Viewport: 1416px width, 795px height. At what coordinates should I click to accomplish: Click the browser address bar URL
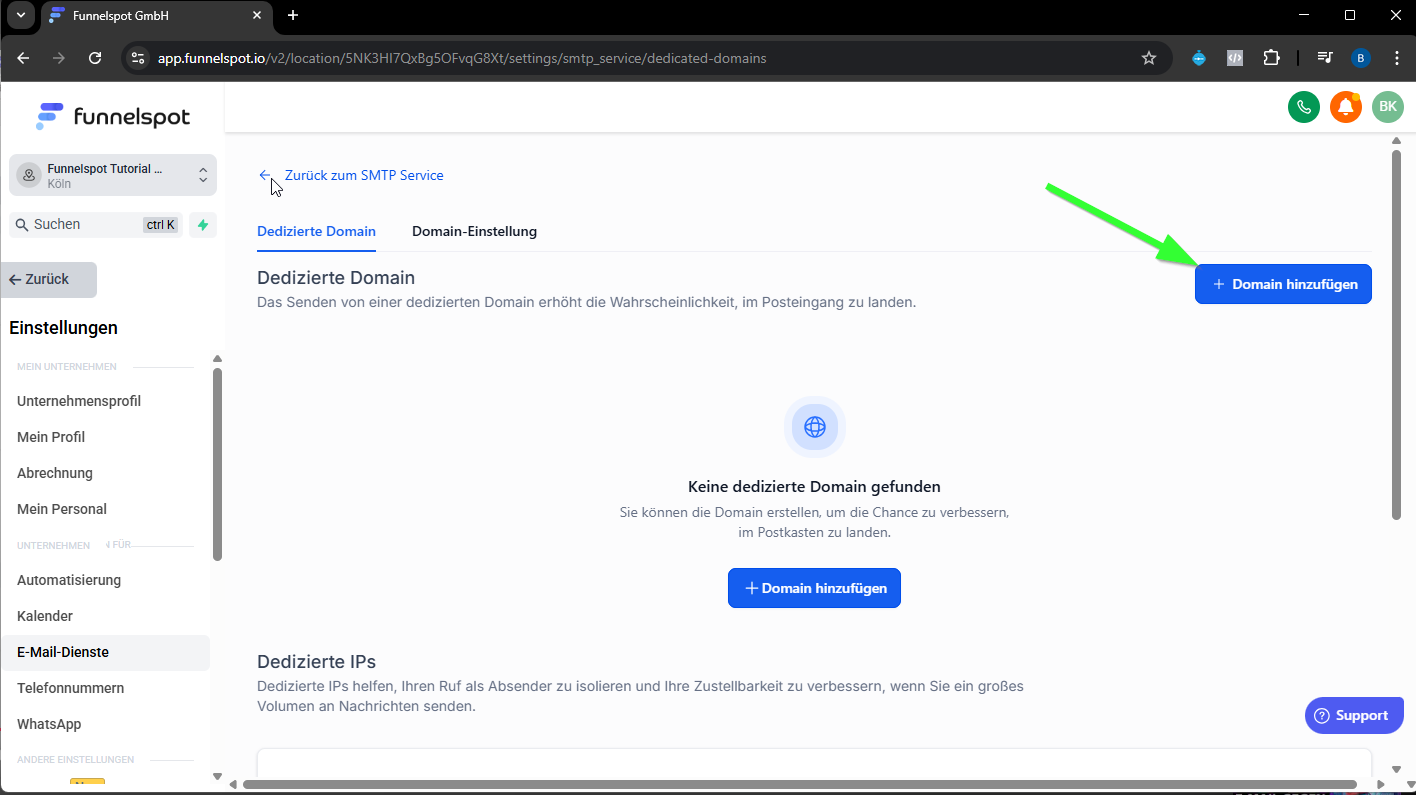[x=462, y=58]
